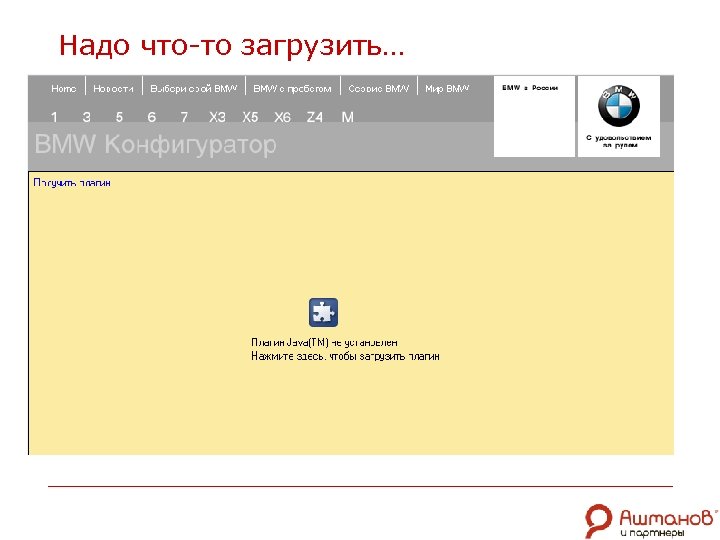Select the Z4 model link
Viewport: 720px width, 540px height.
(x=315, y=118)
